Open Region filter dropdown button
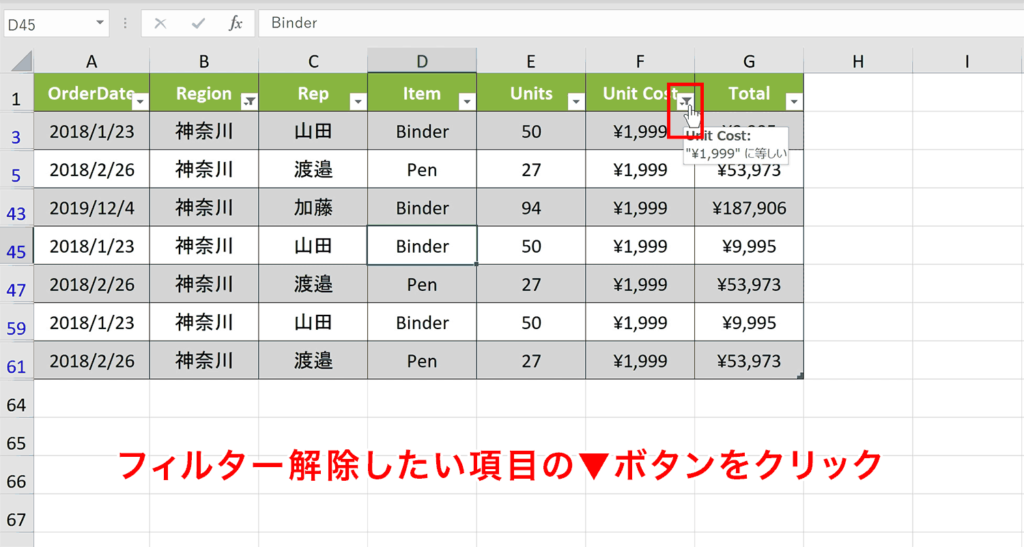Image resolution: width=1024 pixels, height=547 pixels. [249, 101]
